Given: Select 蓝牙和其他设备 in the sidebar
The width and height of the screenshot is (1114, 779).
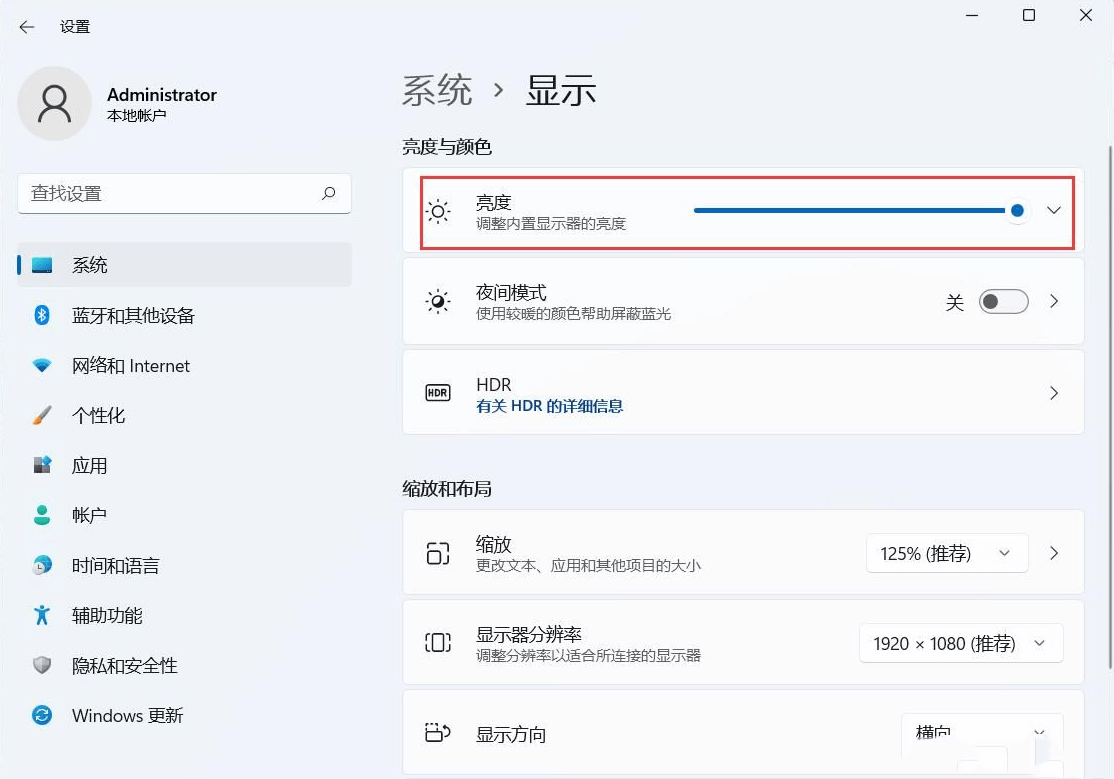Looking at the screenshot, I should 130,315.
